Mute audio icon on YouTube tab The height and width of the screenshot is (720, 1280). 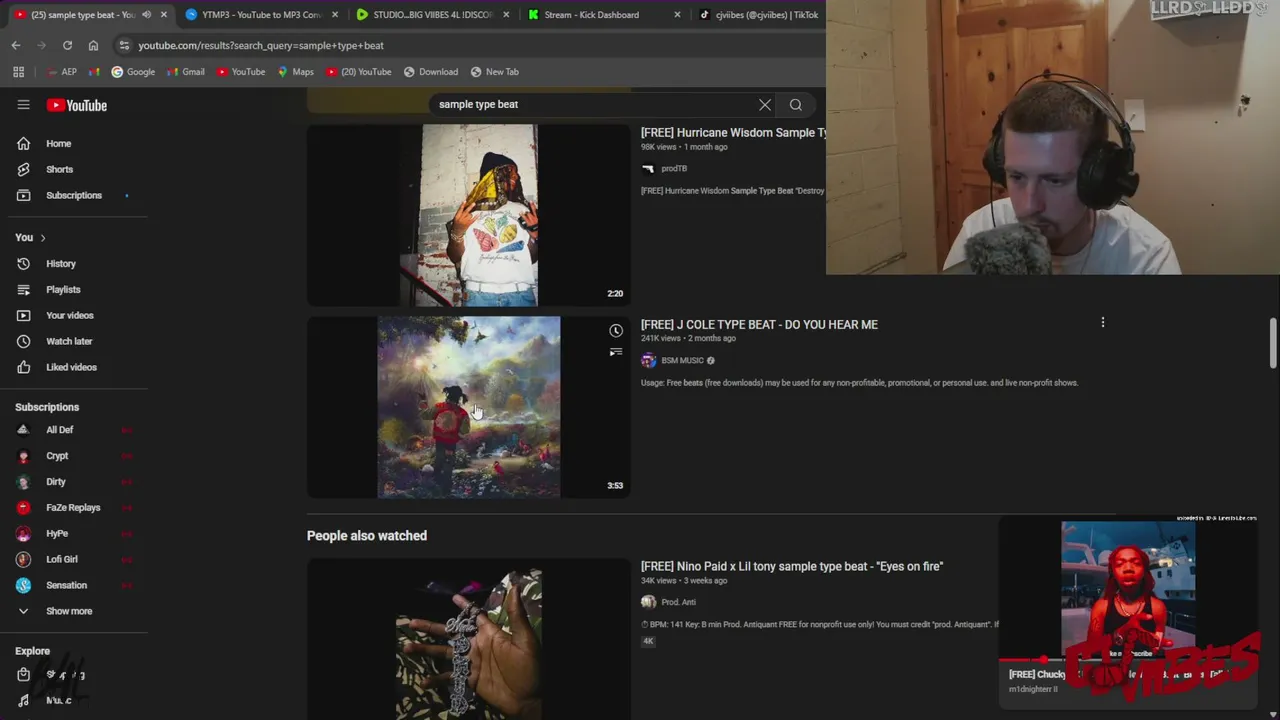point(147,15)
